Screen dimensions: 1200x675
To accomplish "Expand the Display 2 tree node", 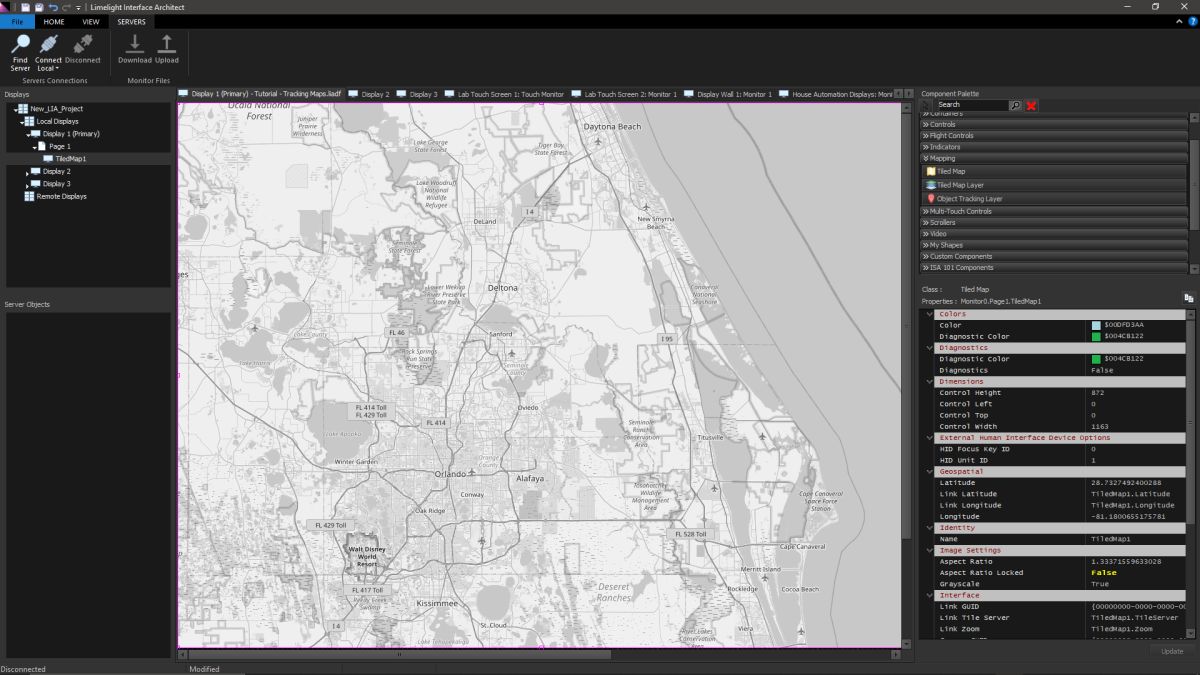I will (28, 172).
